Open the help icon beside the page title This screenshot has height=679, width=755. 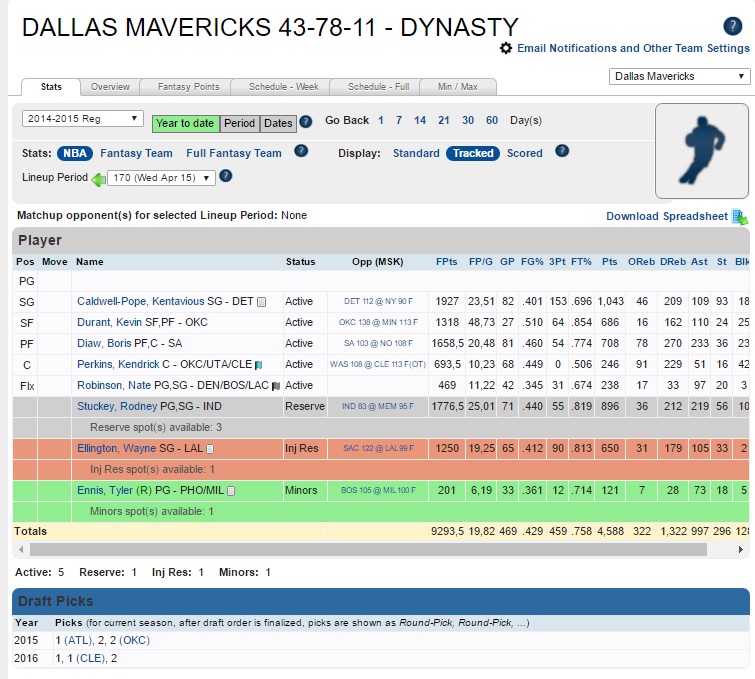[x=732, y=26]
